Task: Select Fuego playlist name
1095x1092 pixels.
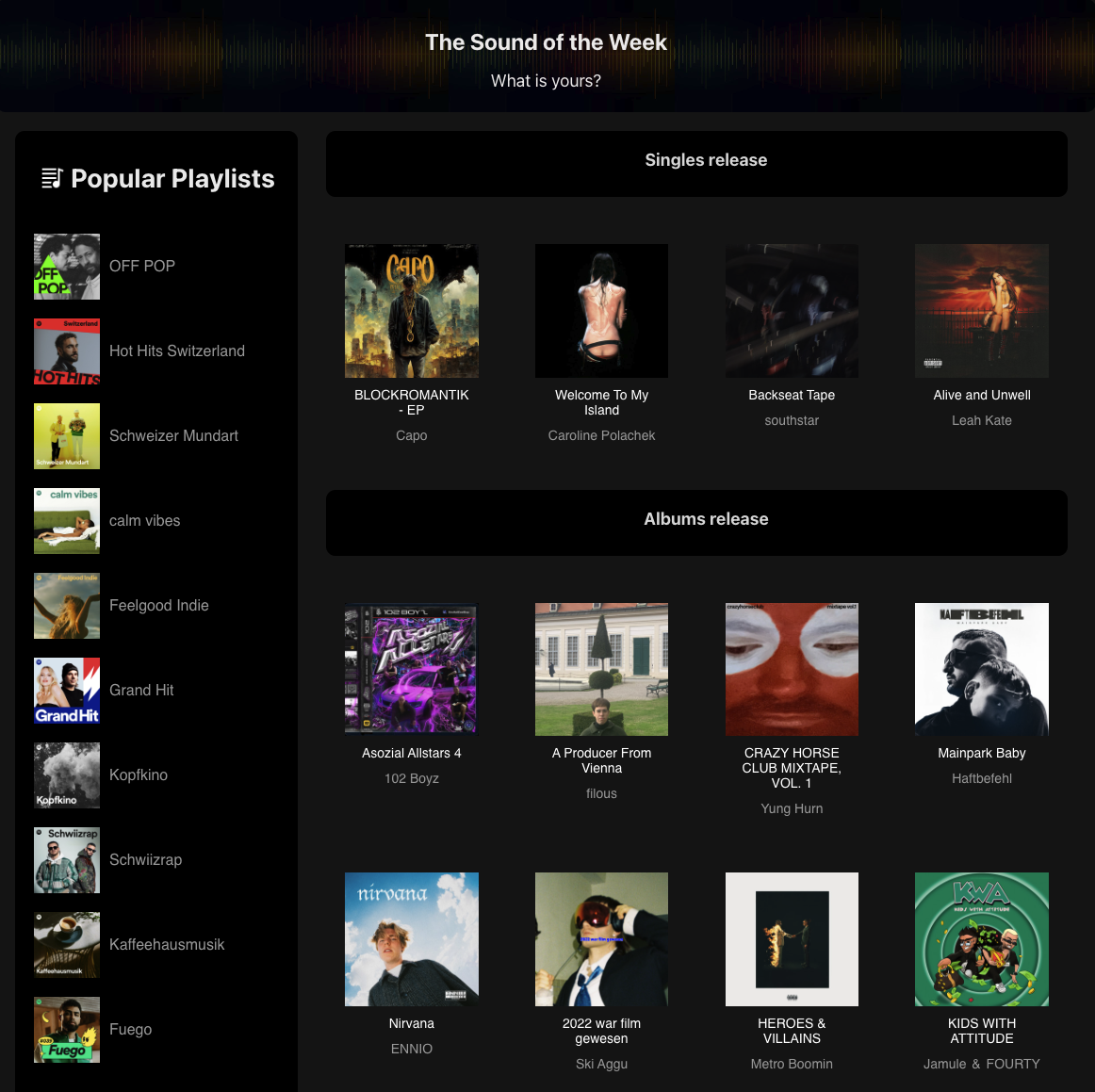Action: pos(131,1029)
